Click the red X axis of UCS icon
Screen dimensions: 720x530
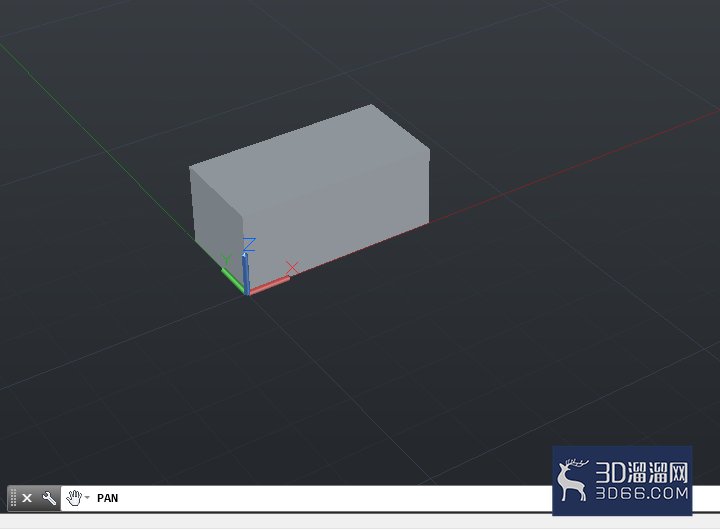click(270, 284)
